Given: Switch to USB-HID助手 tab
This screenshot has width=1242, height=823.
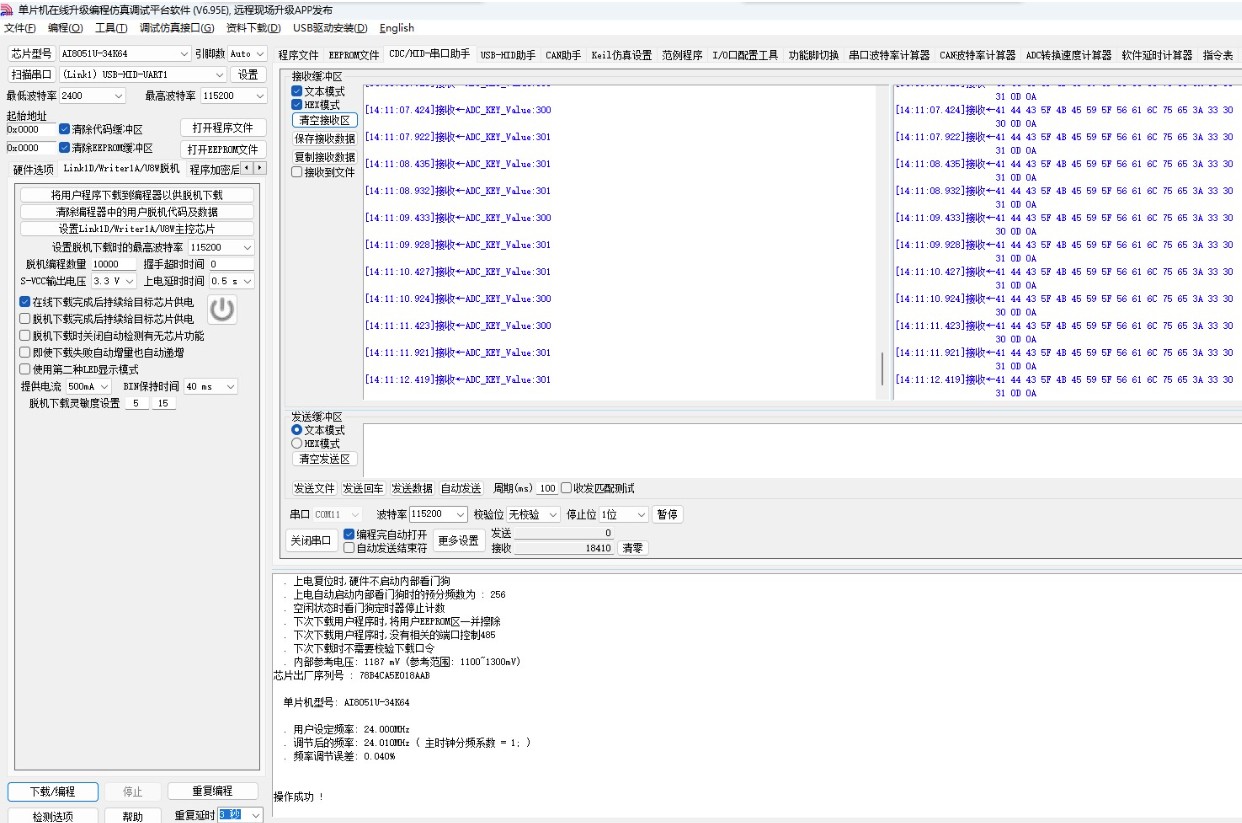Looking at the screenshot, I should click(x=508, y=55).
